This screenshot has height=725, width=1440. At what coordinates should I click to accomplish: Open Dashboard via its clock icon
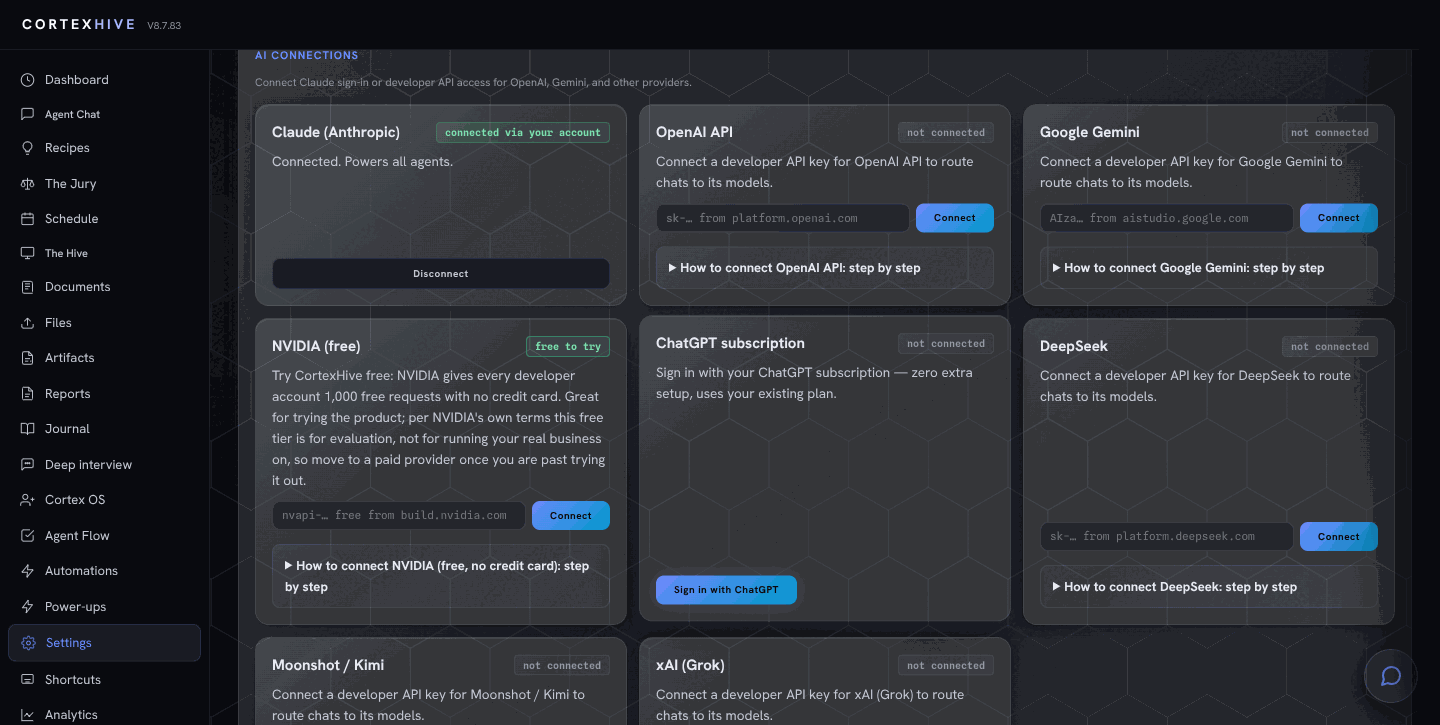(x=28, y=80)
